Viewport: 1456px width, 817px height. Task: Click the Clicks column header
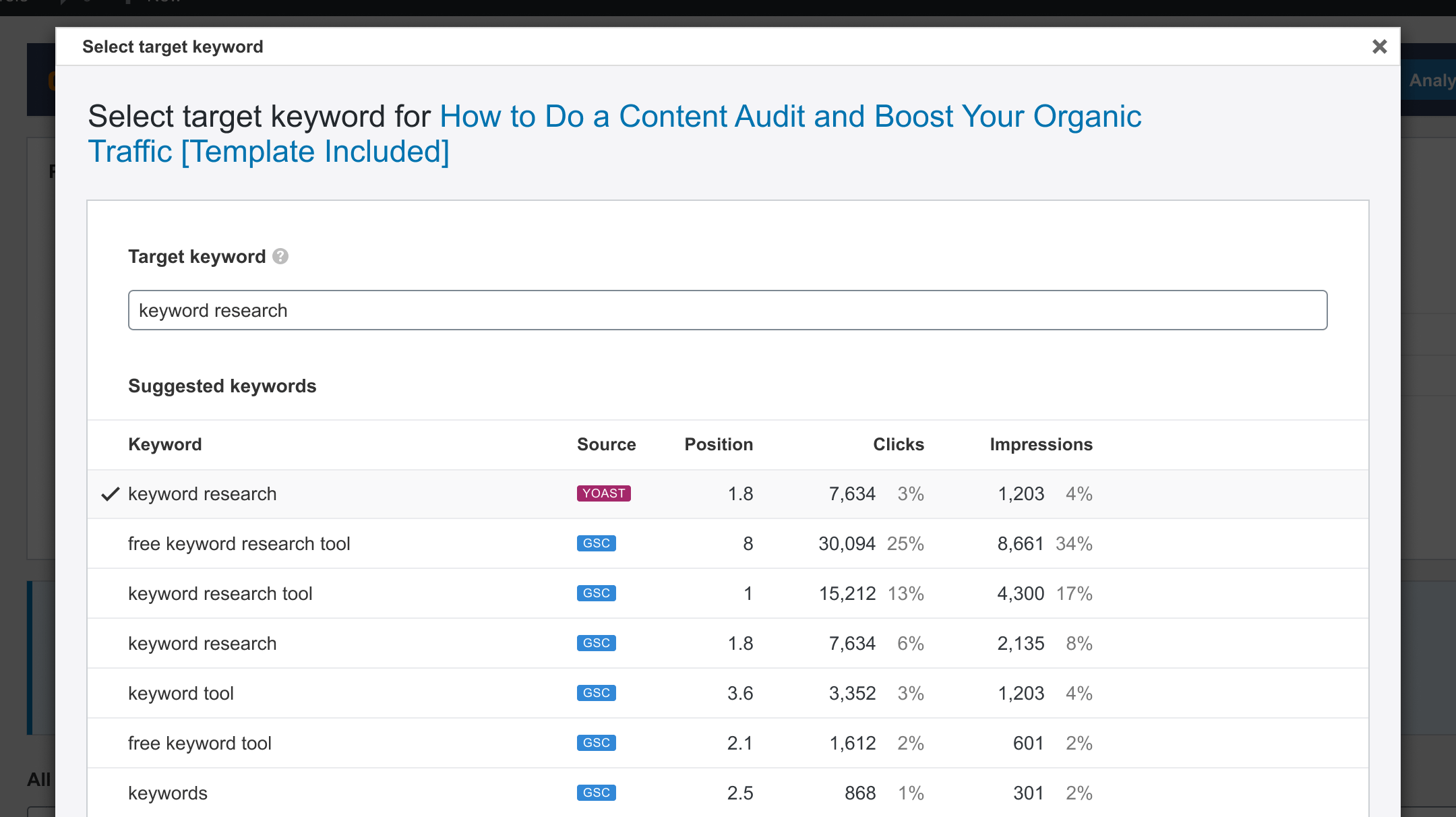coord(898,444)
